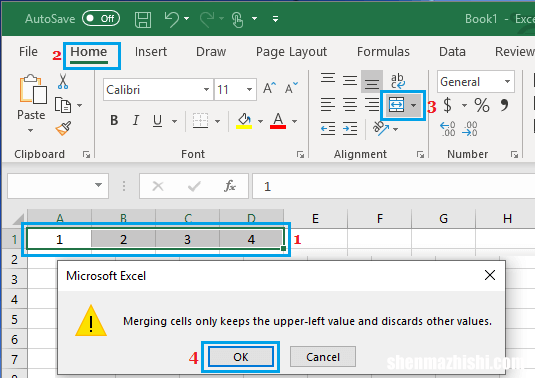Screen dimensions: 535x378
Task: Apply the red Font Color
Action: point(278,121)
